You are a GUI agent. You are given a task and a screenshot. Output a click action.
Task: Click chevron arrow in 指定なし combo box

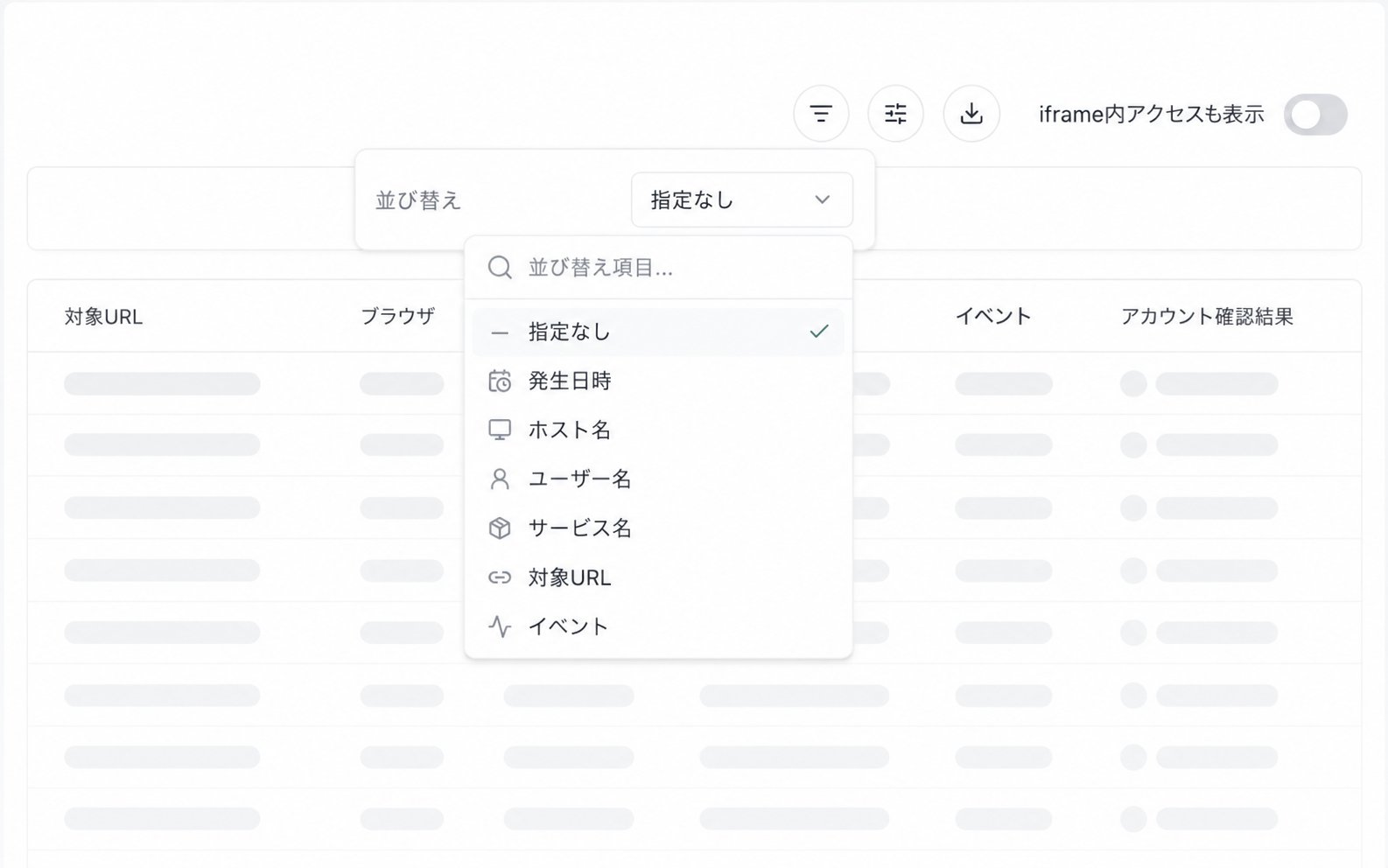coord(823,199)
